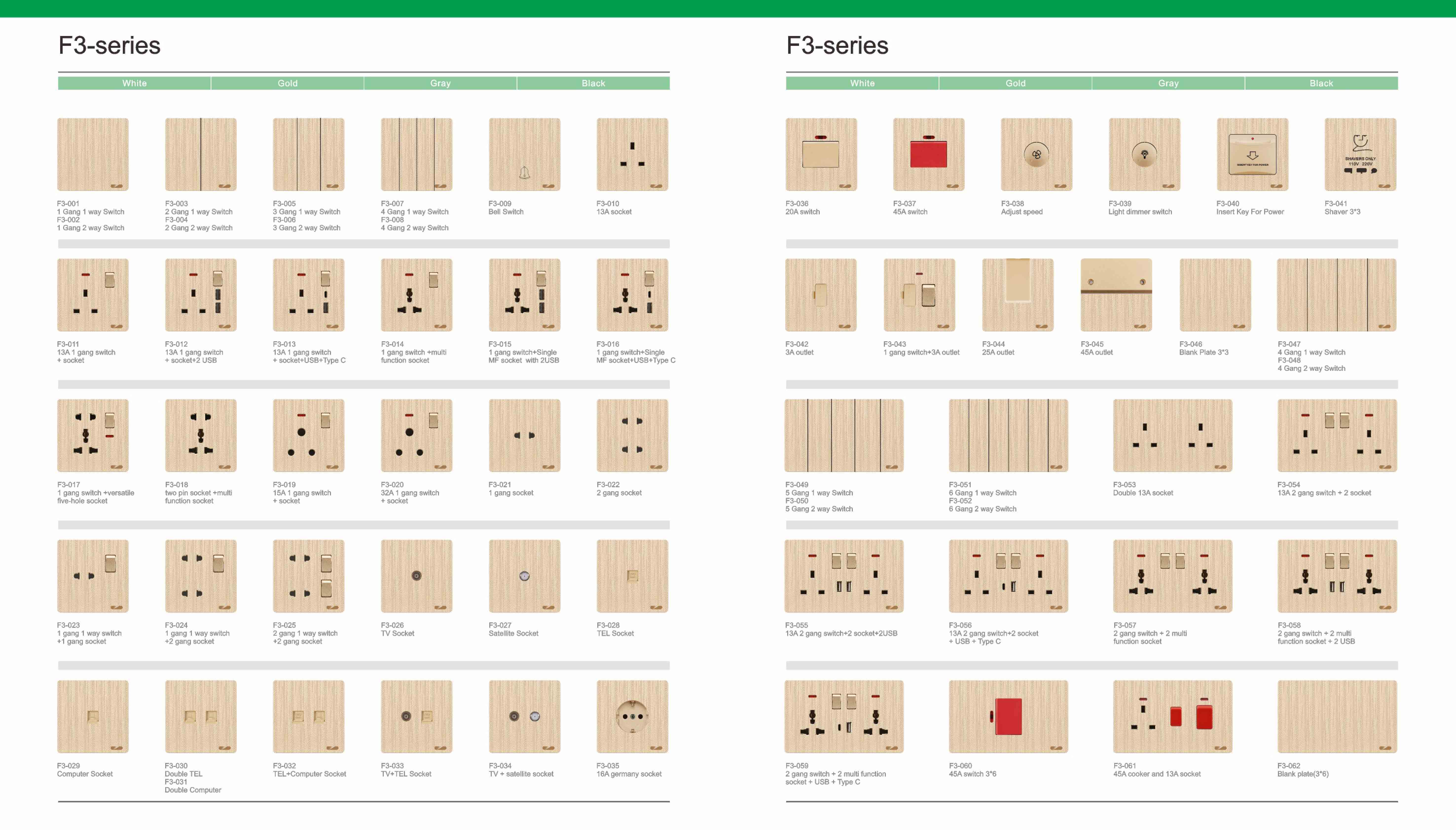Open the F3-003 2 Gang switch image

click(x=201, y=155)
